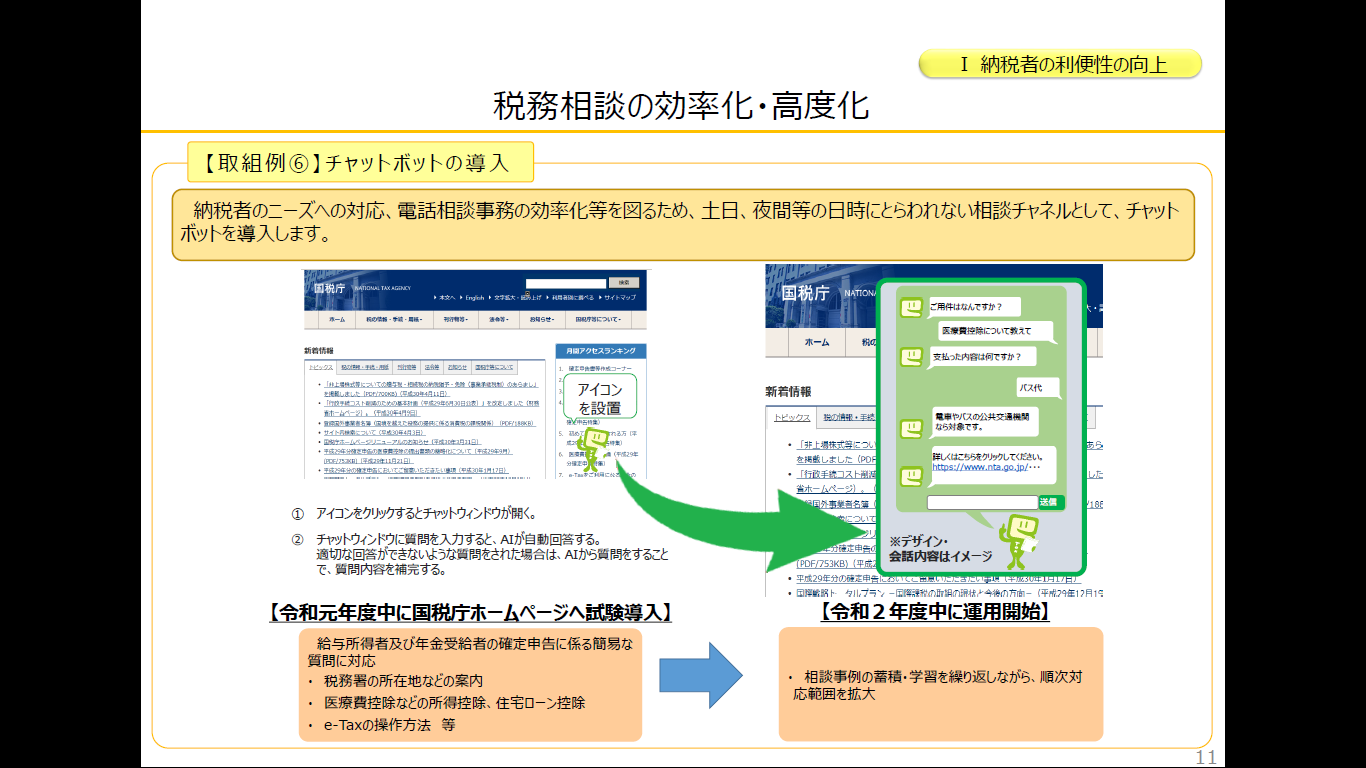Open サイト内検索について news link

click(375, 432)
